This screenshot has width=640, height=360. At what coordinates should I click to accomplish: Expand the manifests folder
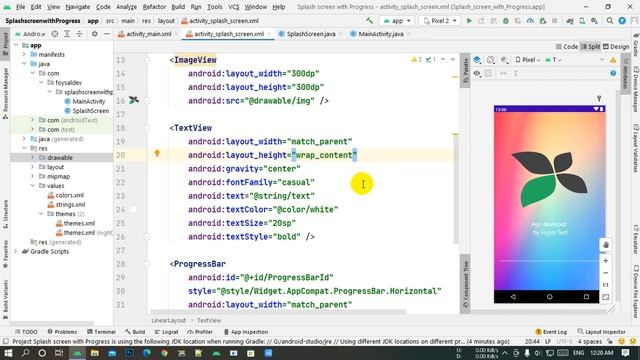[x=24, y=54]
